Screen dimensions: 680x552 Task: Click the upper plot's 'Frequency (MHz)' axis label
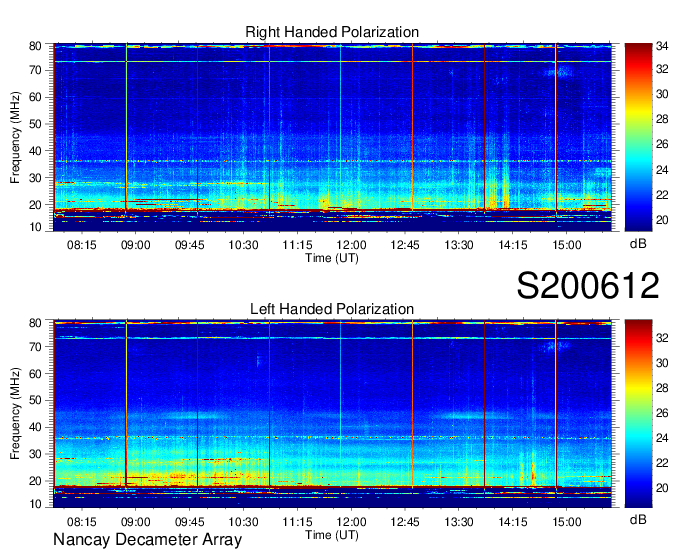(x=15, y=137)
